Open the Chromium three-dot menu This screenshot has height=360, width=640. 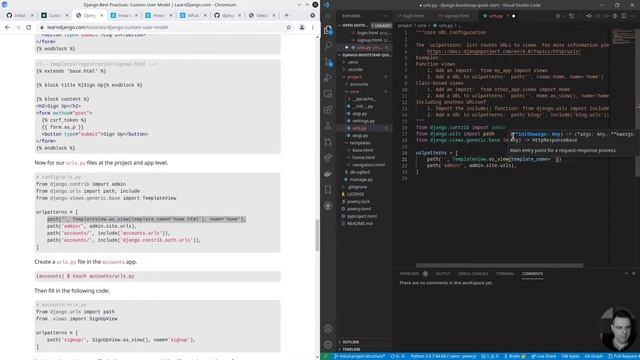(313, 27)
